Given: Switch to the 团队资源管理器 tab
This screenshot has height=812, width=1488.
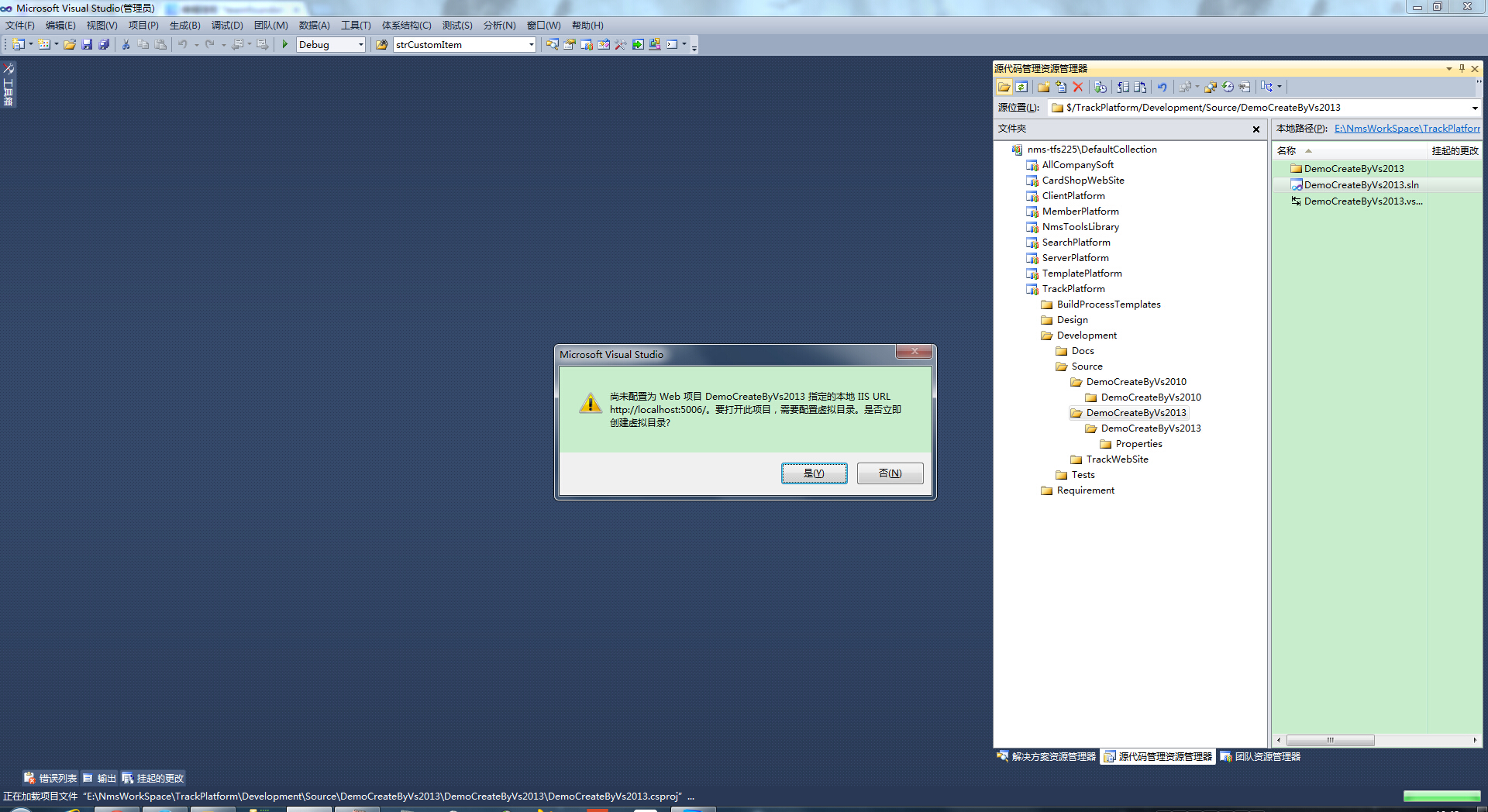Looking at the screenshot, I should click(1260, 757).
